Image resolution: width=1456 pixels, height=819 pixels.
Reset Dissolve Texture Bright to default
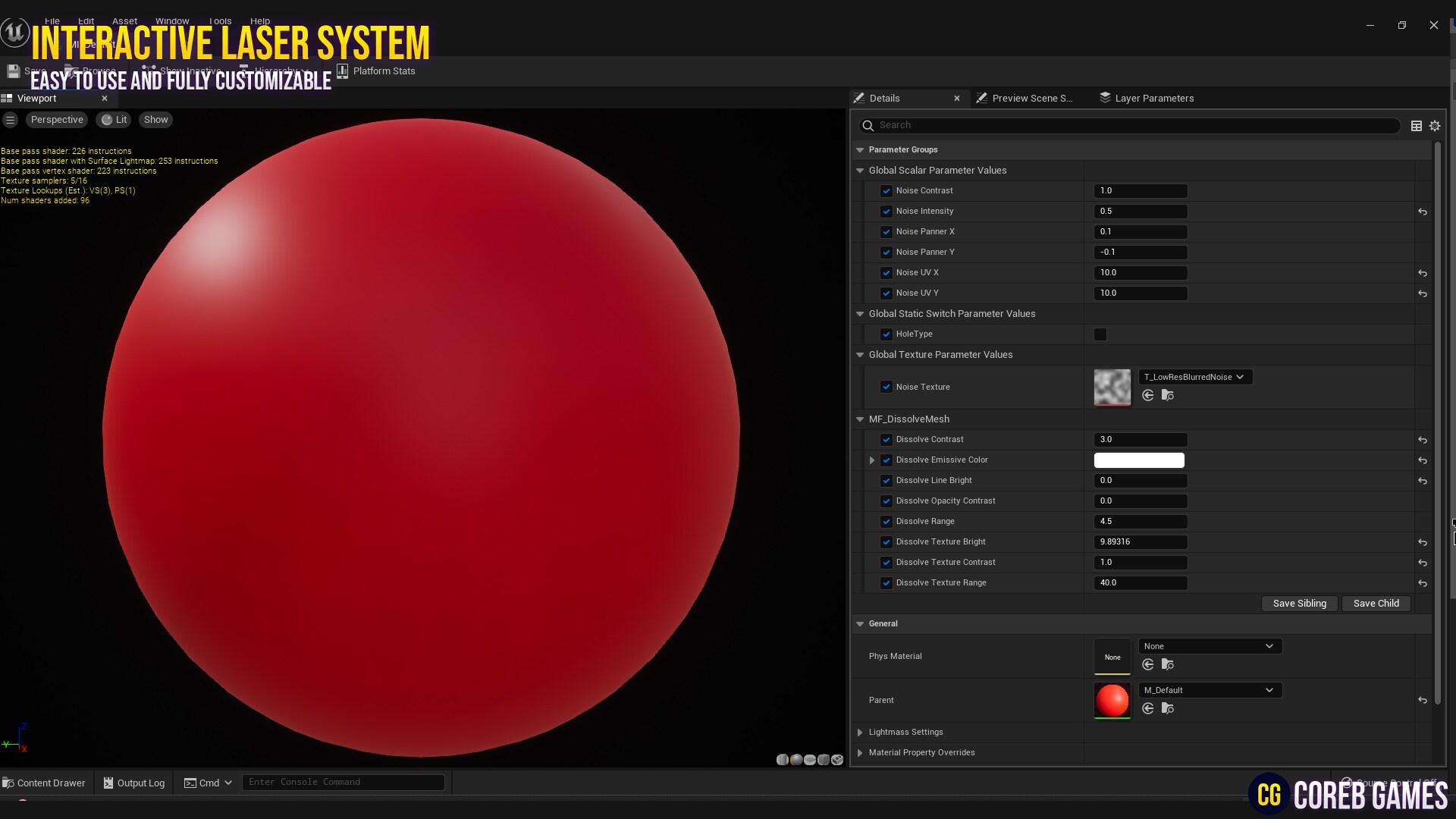click(1423, 542)
